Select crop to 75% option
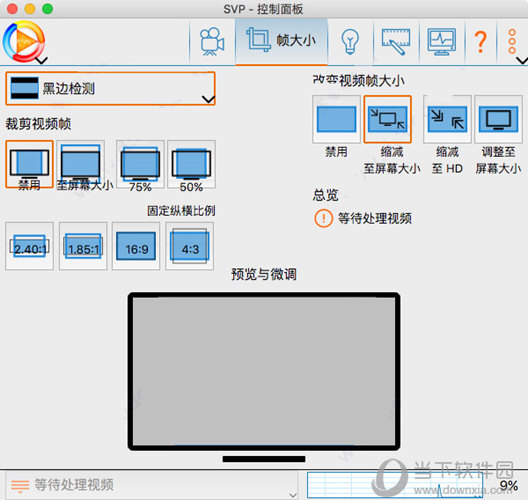 point(140,164)
